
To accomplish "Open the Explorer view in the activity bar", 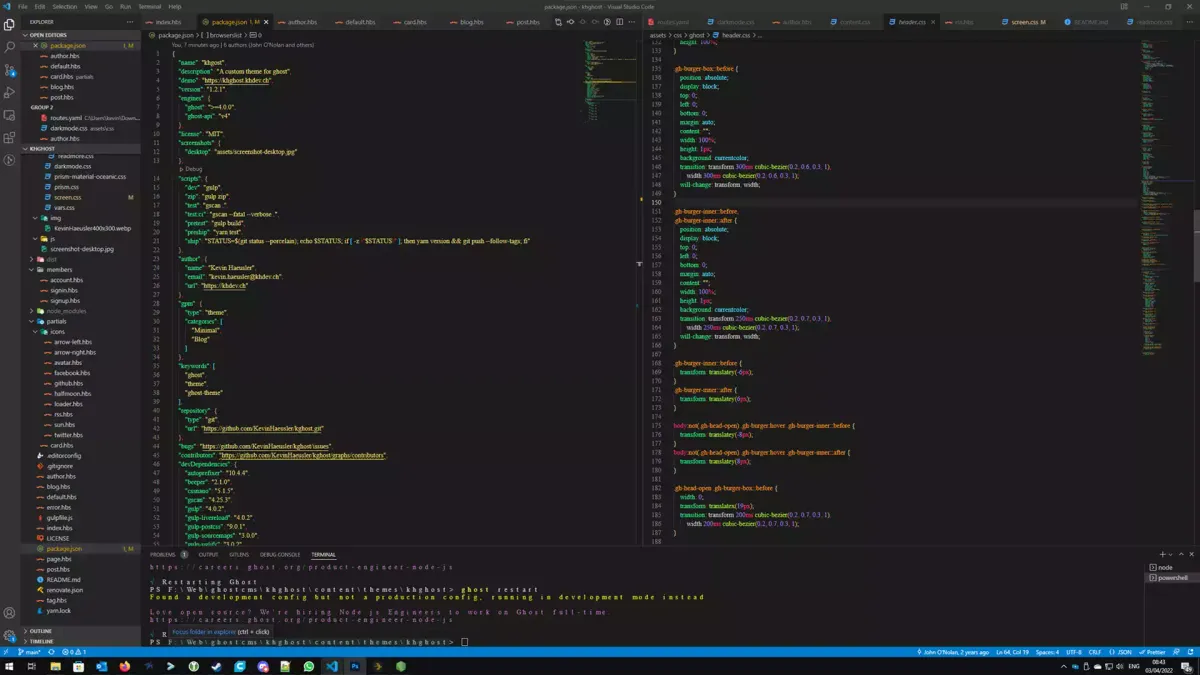I will [10, 25].
